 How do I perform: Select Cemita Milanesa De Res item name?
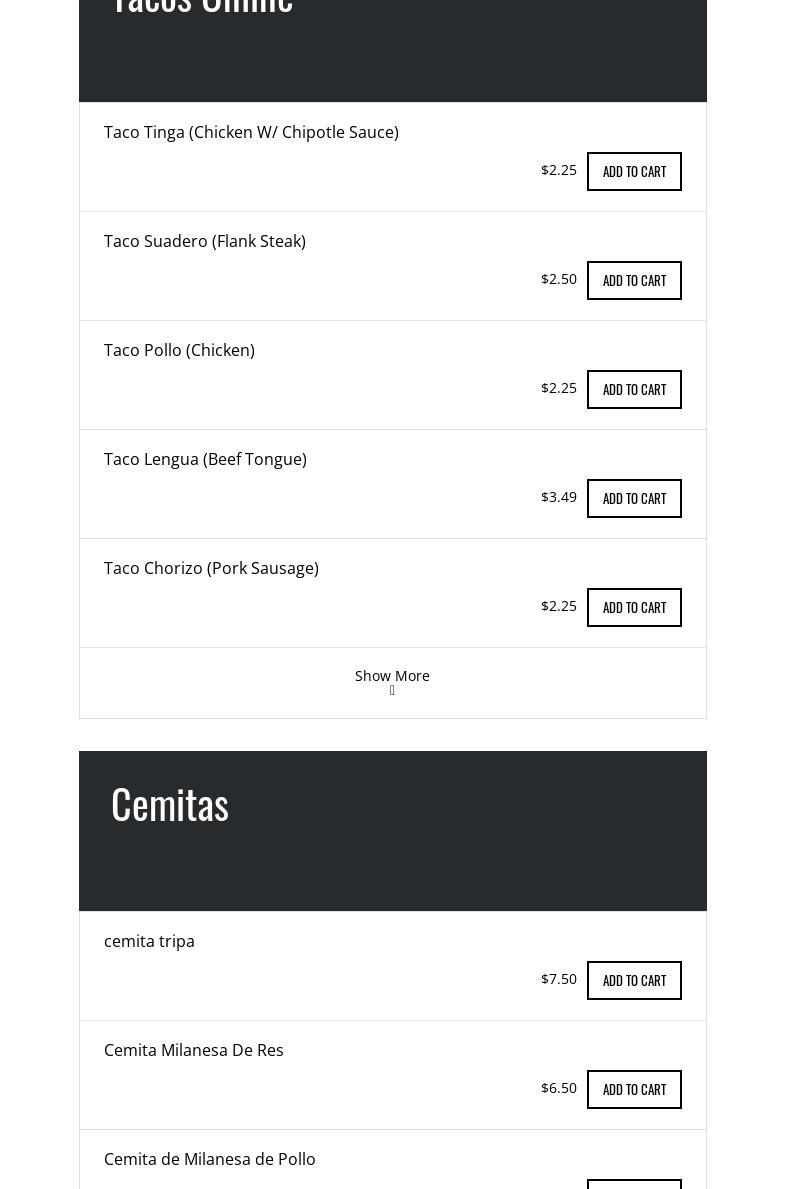pos(193,1050)
